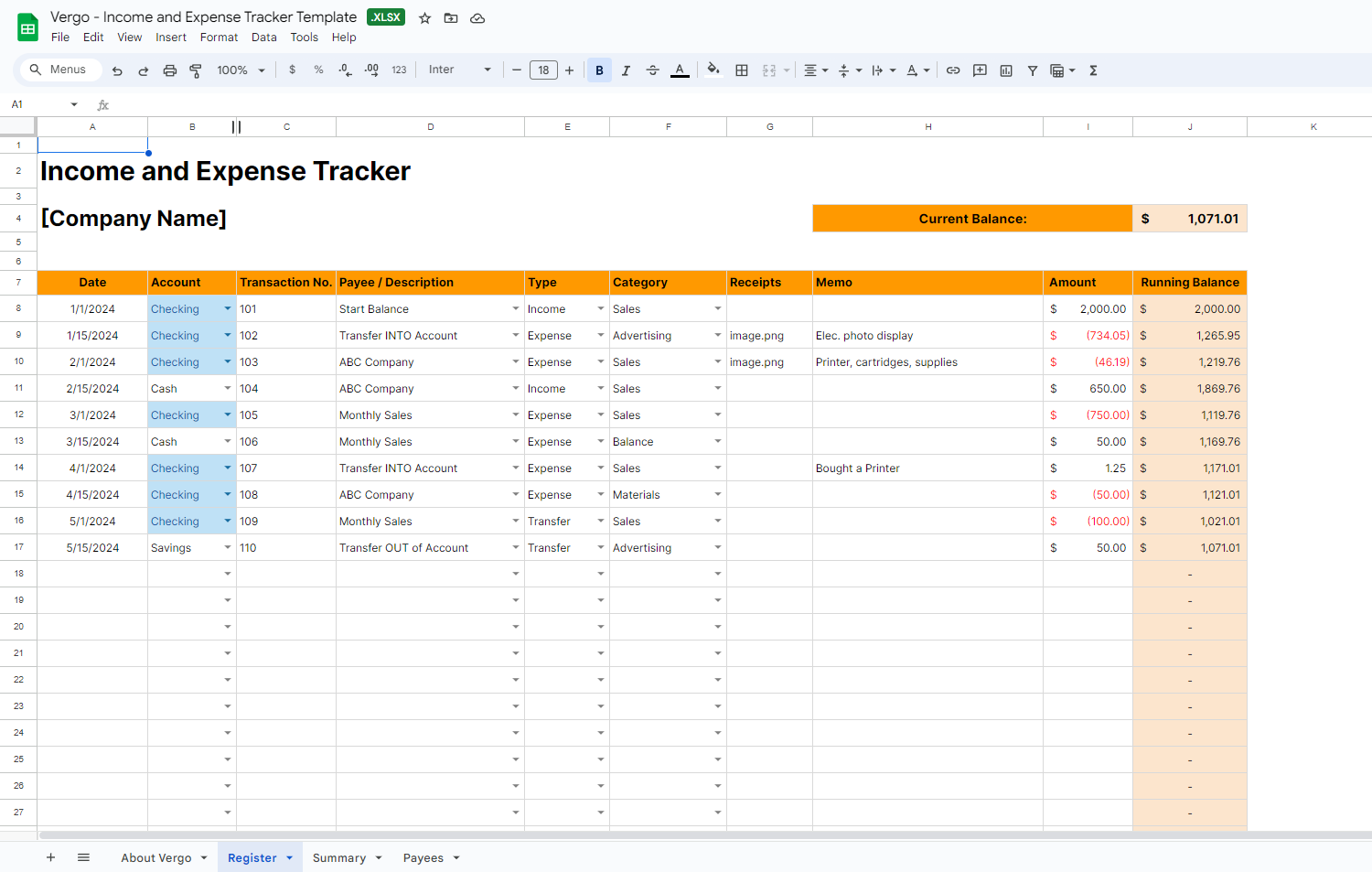Open the Account dropdown in row 11

[226, 388]
